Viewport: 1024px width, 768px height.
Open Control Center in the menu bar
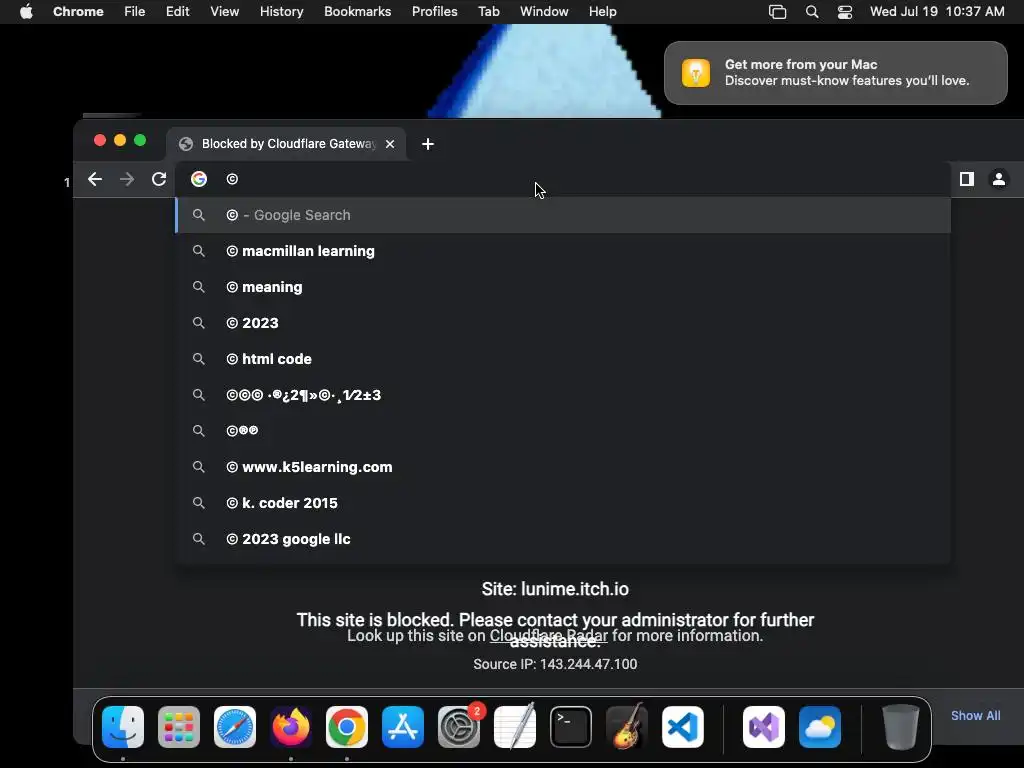[x=844, y=12]
